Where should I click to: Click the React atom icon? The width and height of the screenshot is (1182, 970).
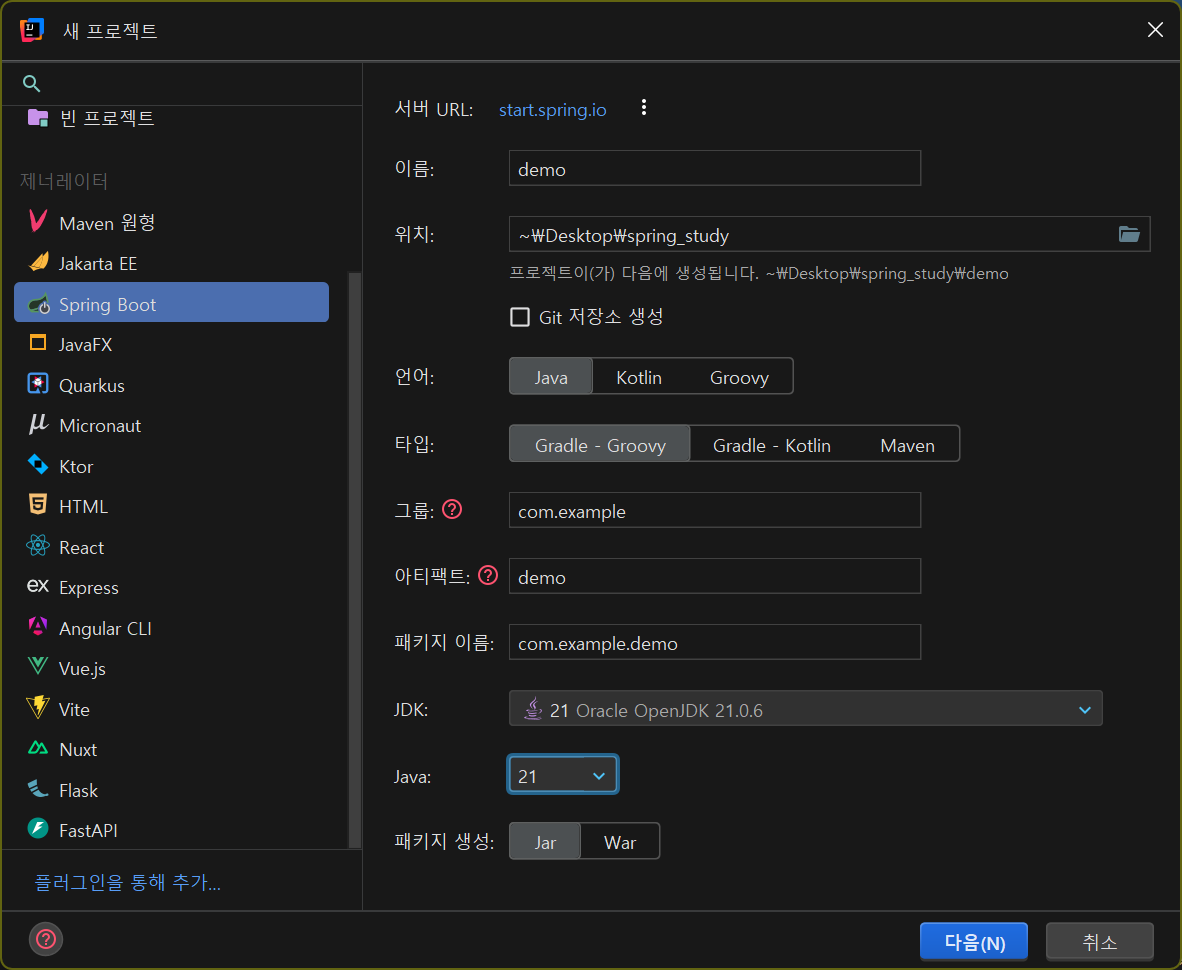38,546
